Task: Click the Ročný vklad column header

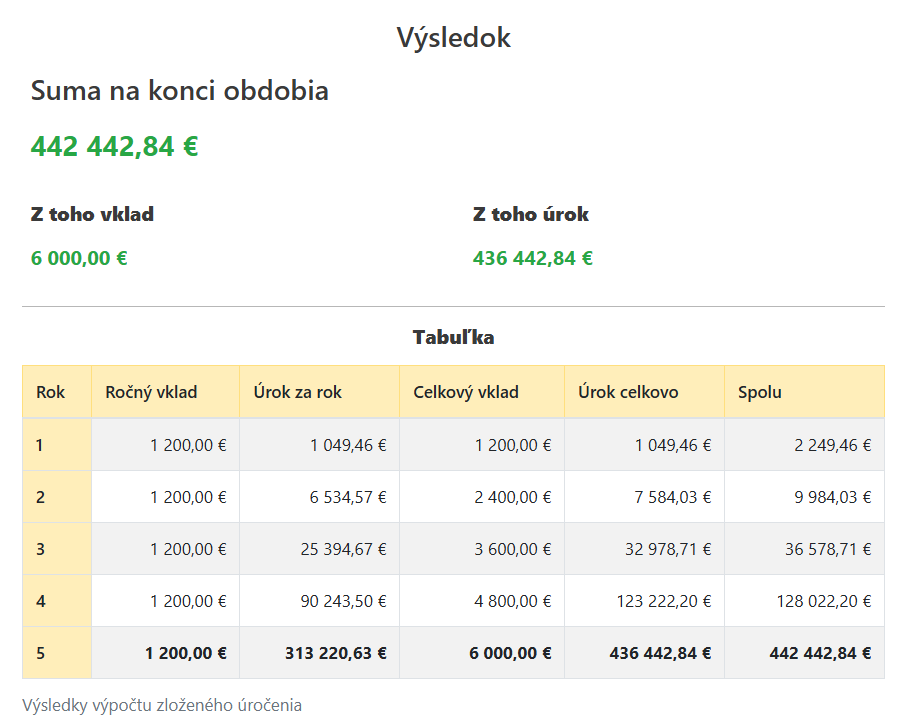Action: (151, 392)
